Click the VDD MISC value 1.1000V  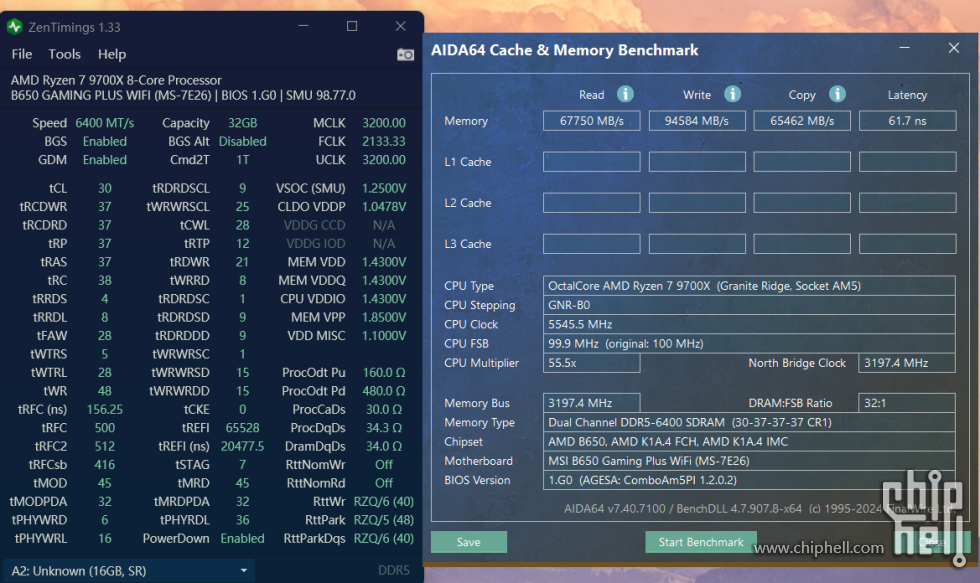click(384, 336)
